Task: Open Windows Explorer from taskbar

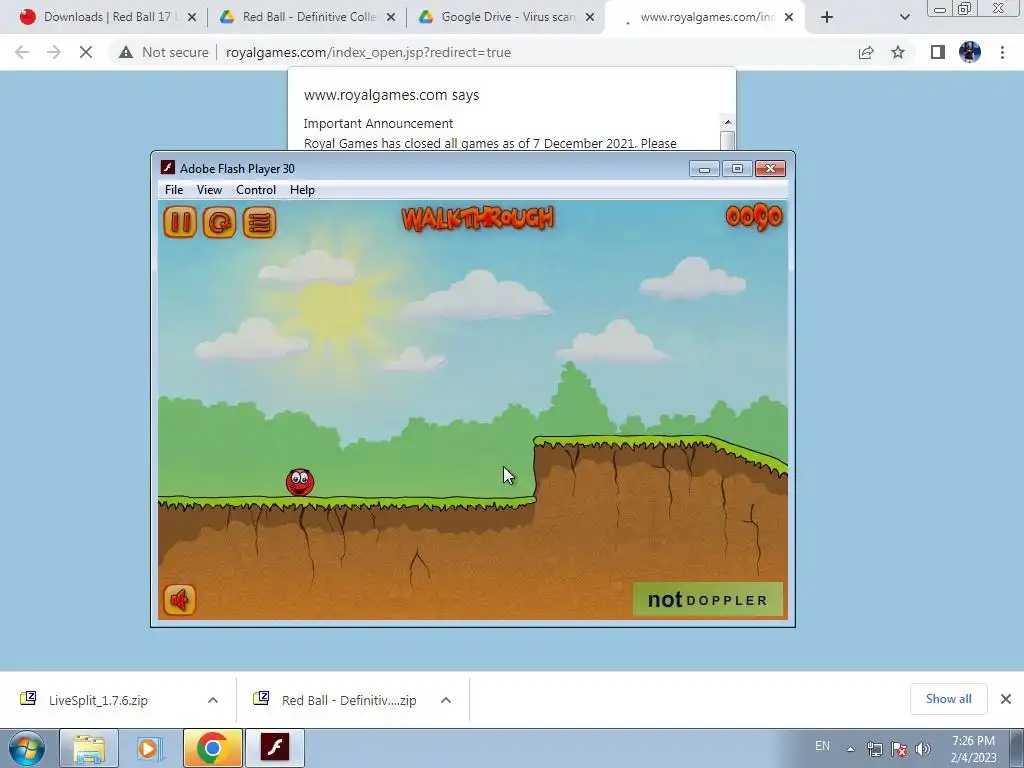Action: coord(89,748)
